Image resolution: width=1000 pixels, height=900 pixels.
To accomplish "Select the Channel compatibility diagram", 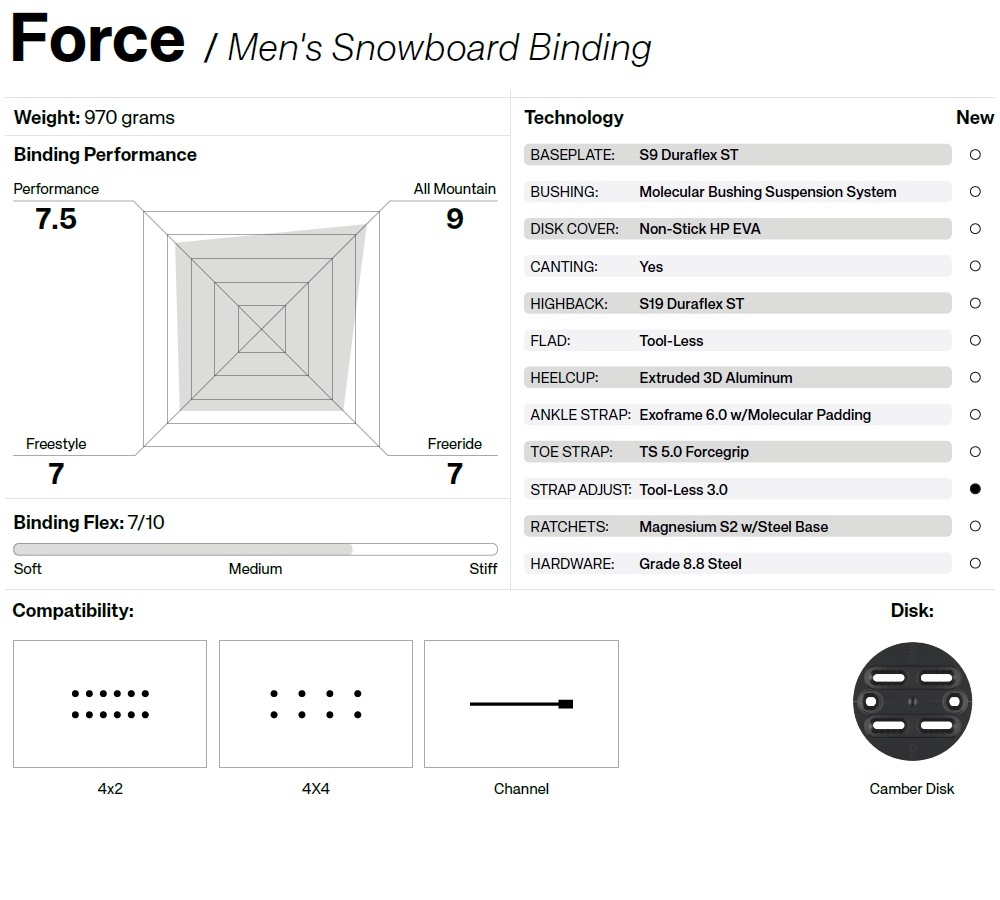I will [521, 704].
